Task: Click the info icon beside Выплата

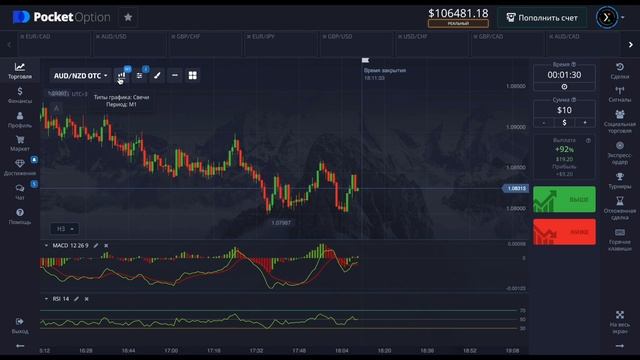Action: [x=588, y=140]
